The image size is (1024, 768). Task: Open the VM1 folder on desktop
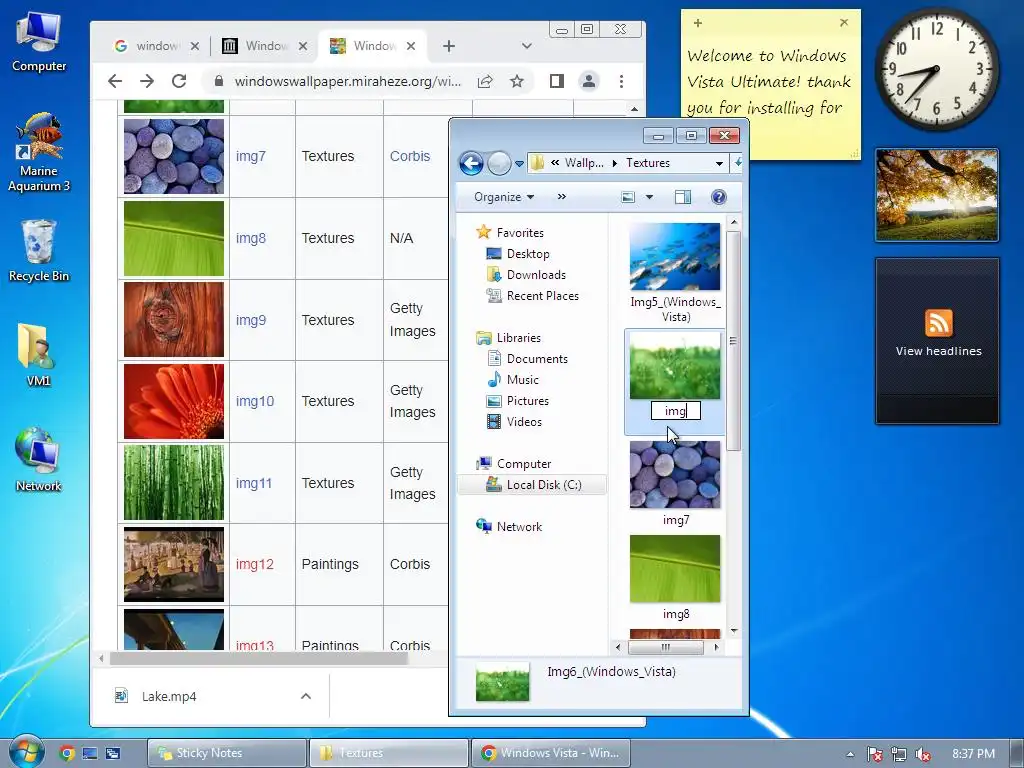pos(38,355)
